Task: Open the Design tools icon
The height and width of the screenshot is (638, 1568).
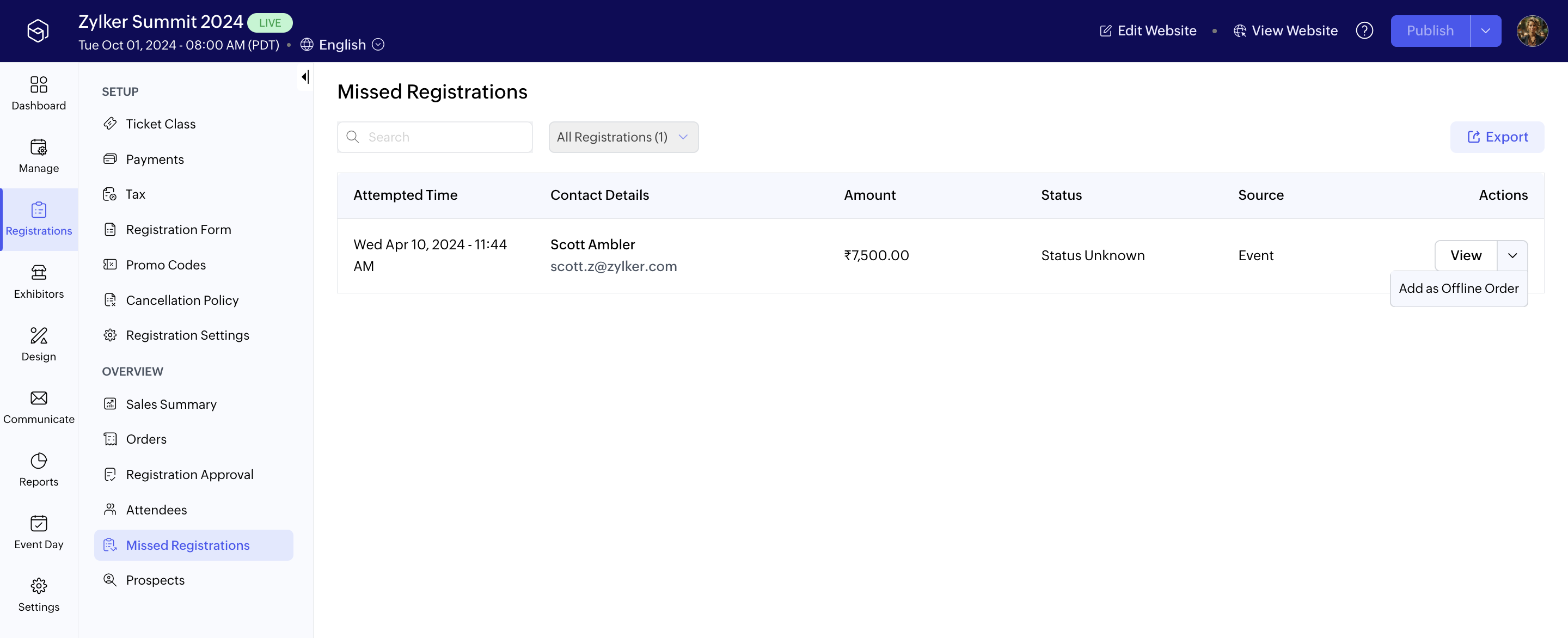Action: click(x=38, y=335)
